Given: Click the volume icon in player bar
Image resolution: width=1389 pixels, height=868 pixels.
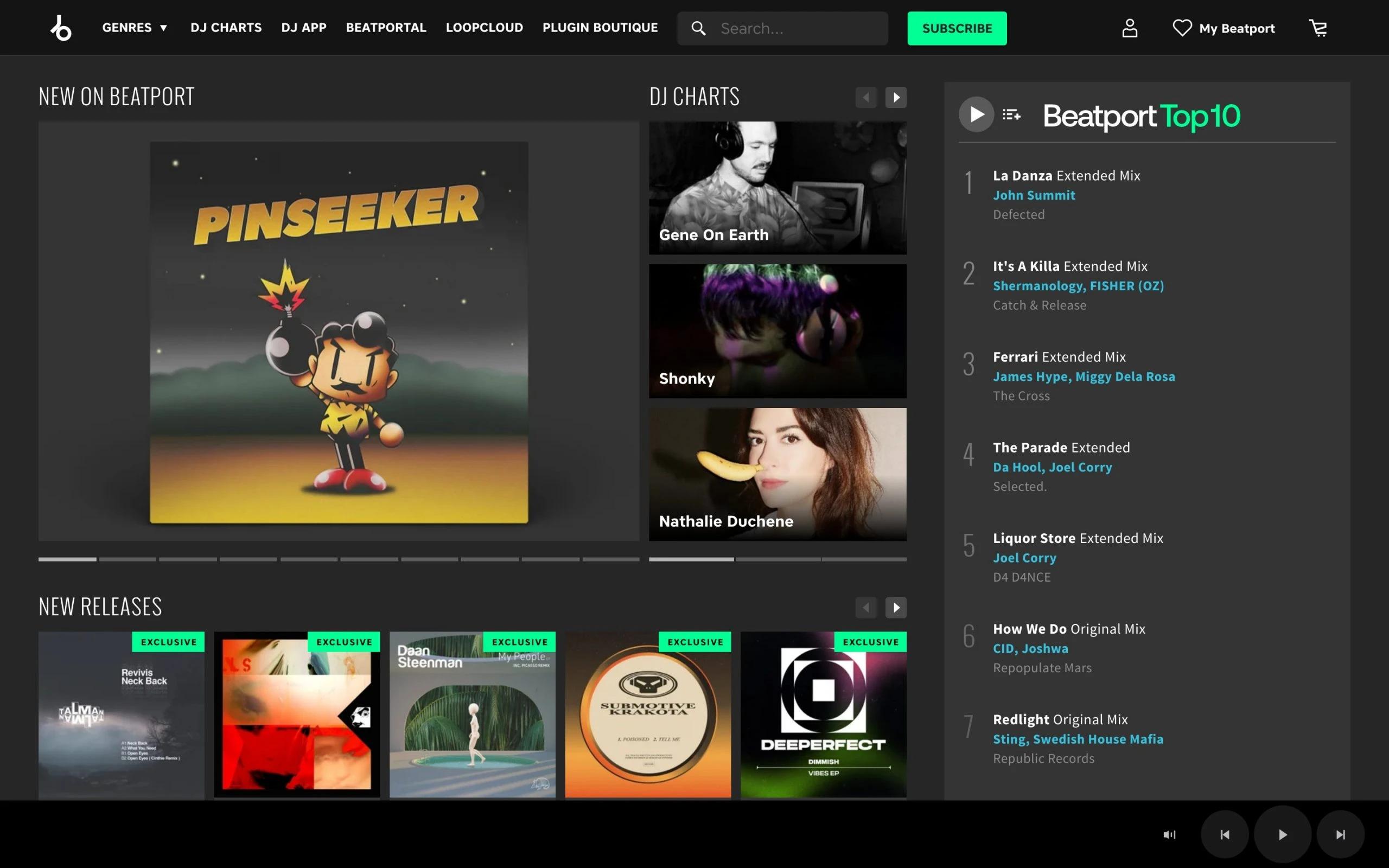Looking at the screenshot, I should pos(1169,834).
